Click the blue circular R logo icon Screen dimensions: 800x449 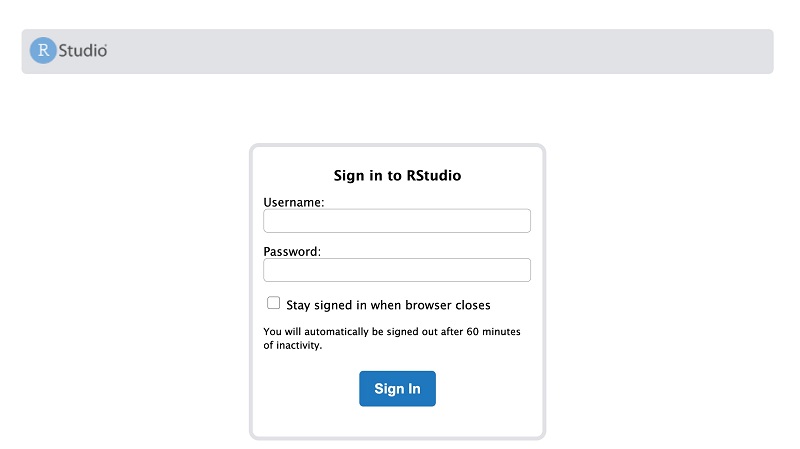(43, 51)
